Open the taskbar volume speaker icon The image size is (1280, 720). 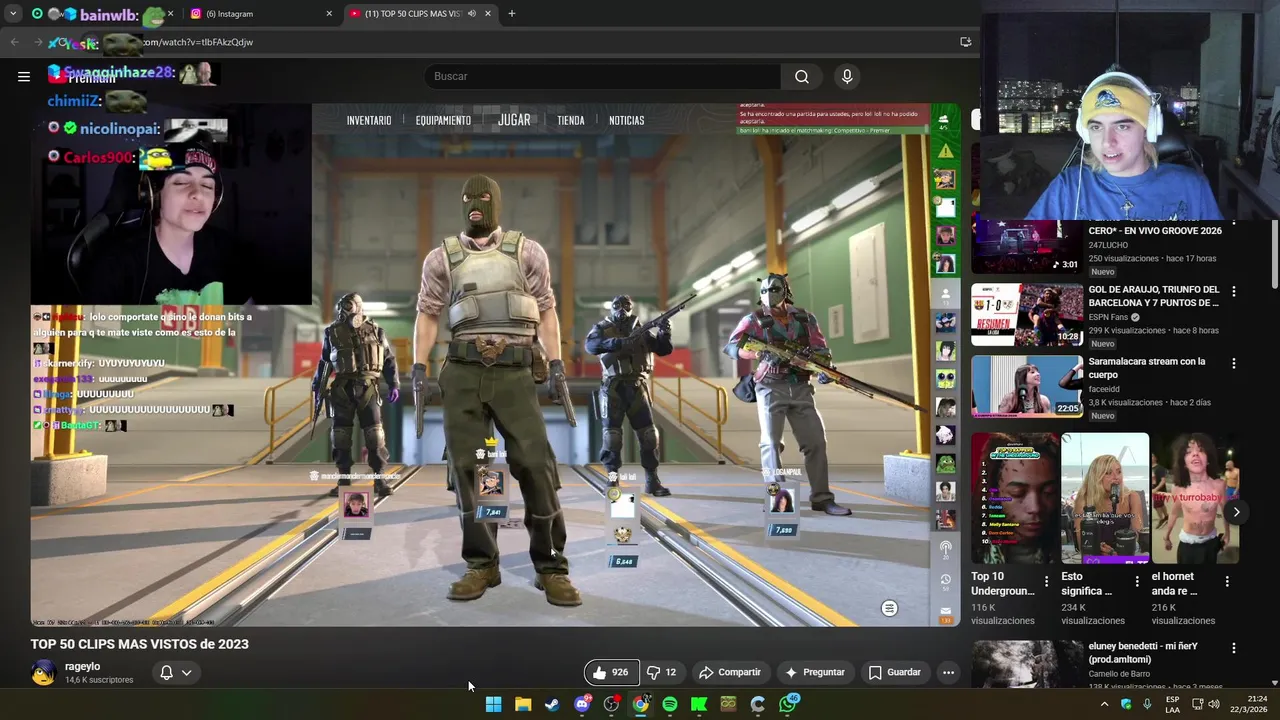click(1213, 704)
